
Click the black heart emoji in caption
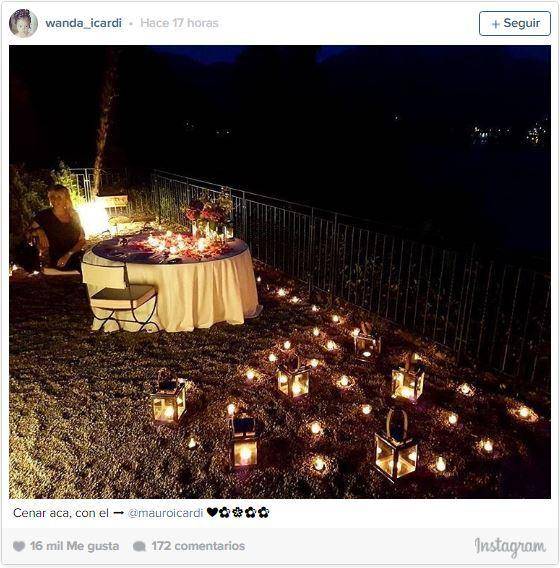click(x=212, y=512)
